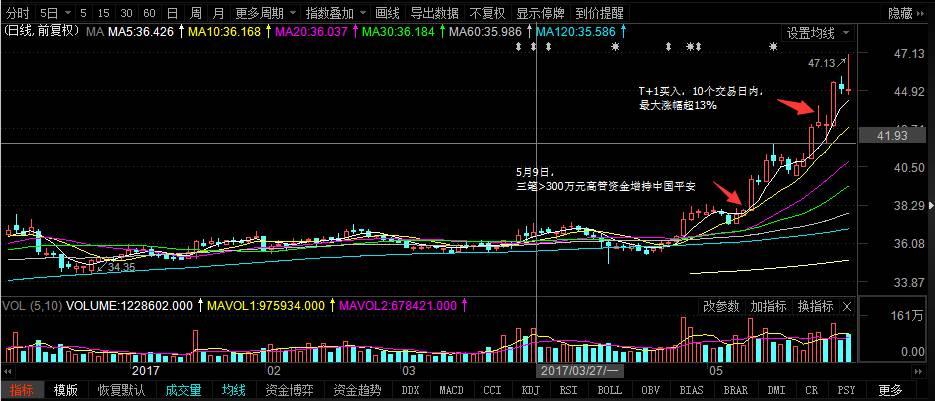Open 到价提醒 price alert

pyautogui.click(x=599, y=13)
